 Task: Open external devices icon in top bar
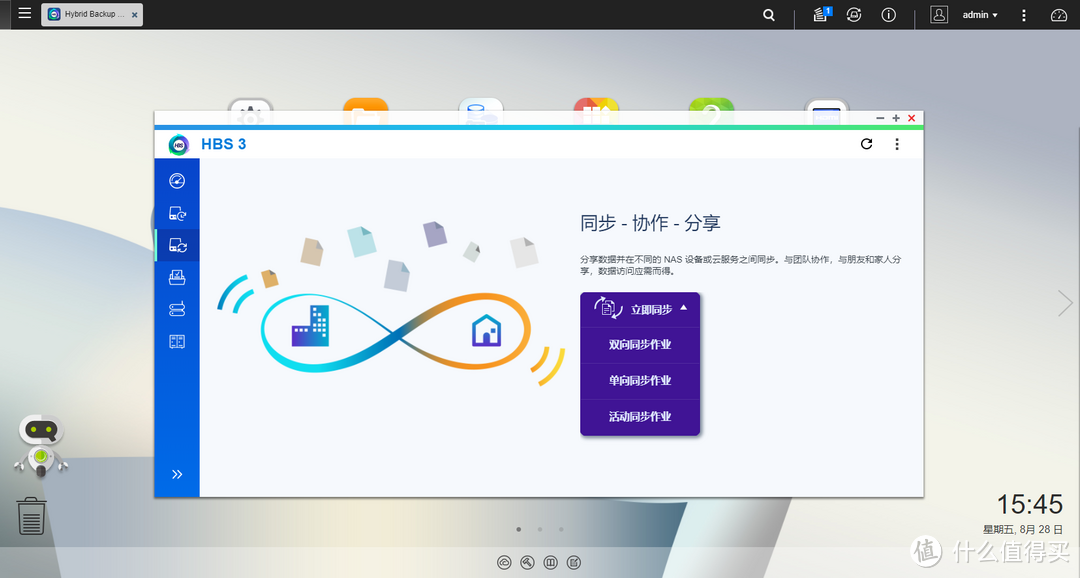[x=854, y=14]
